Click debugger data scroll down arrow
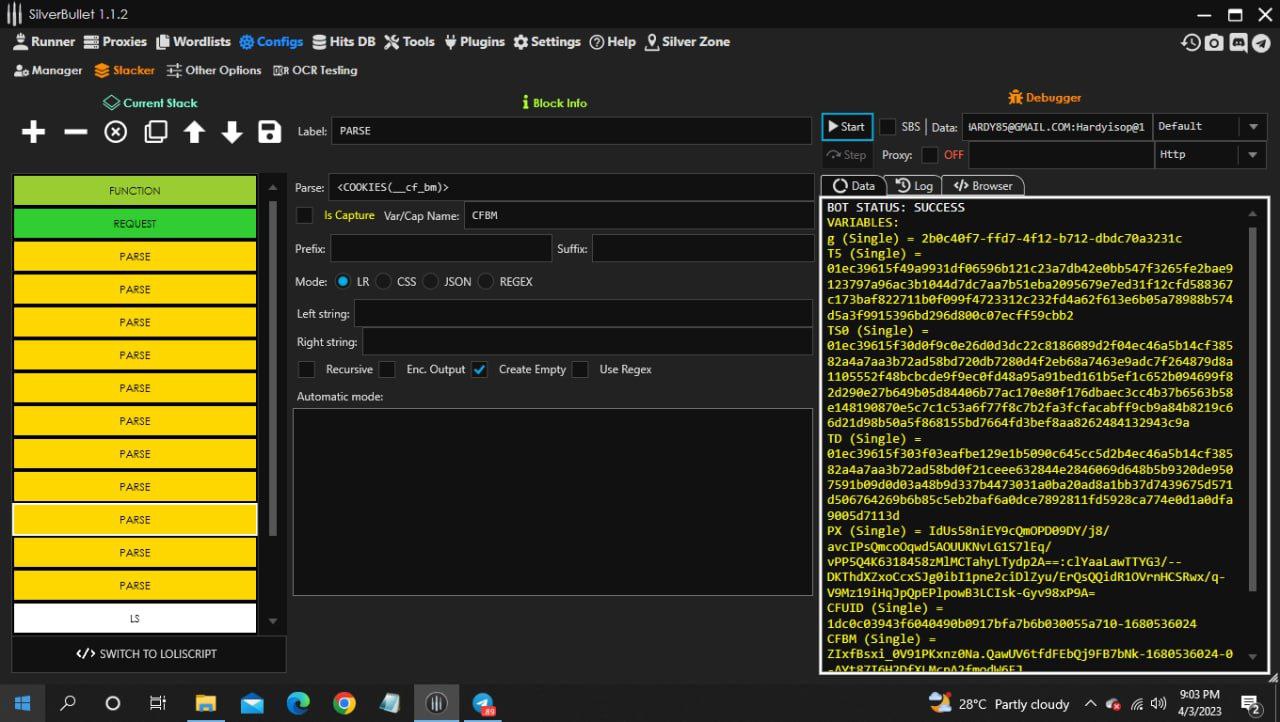Screen dimensions: 1280x722 pyautogui.click(x=1253, y=657)
